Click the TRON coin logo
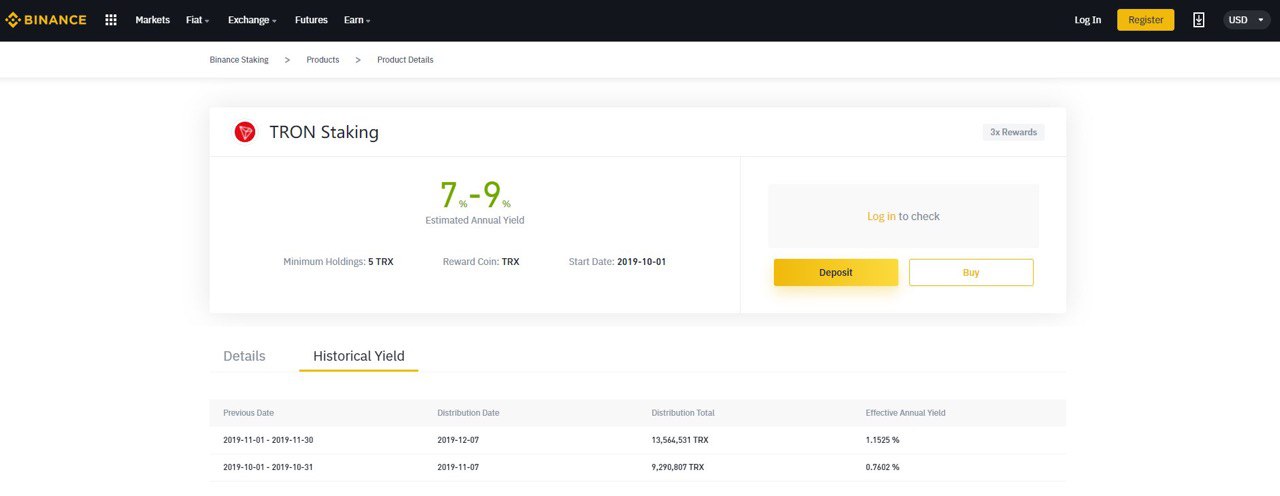This screenshot has width=1280, height=496. tap(245, 132)
